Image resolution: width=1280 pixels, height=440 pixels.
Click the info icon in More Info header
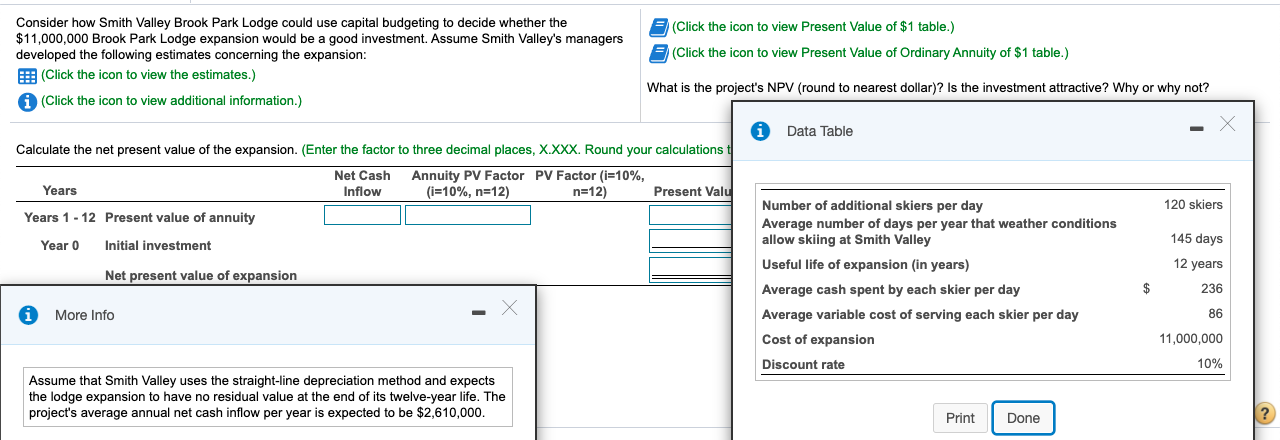(30, 315)
